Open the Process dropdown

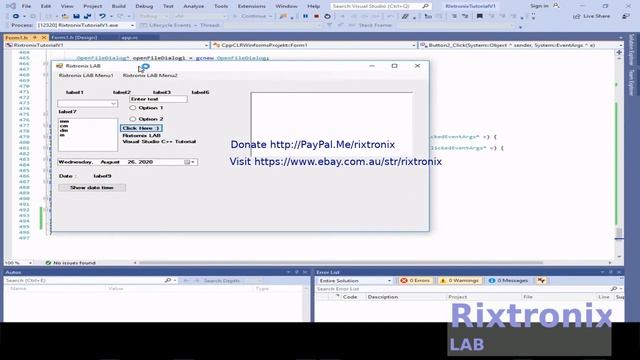[x=132, y=25]
